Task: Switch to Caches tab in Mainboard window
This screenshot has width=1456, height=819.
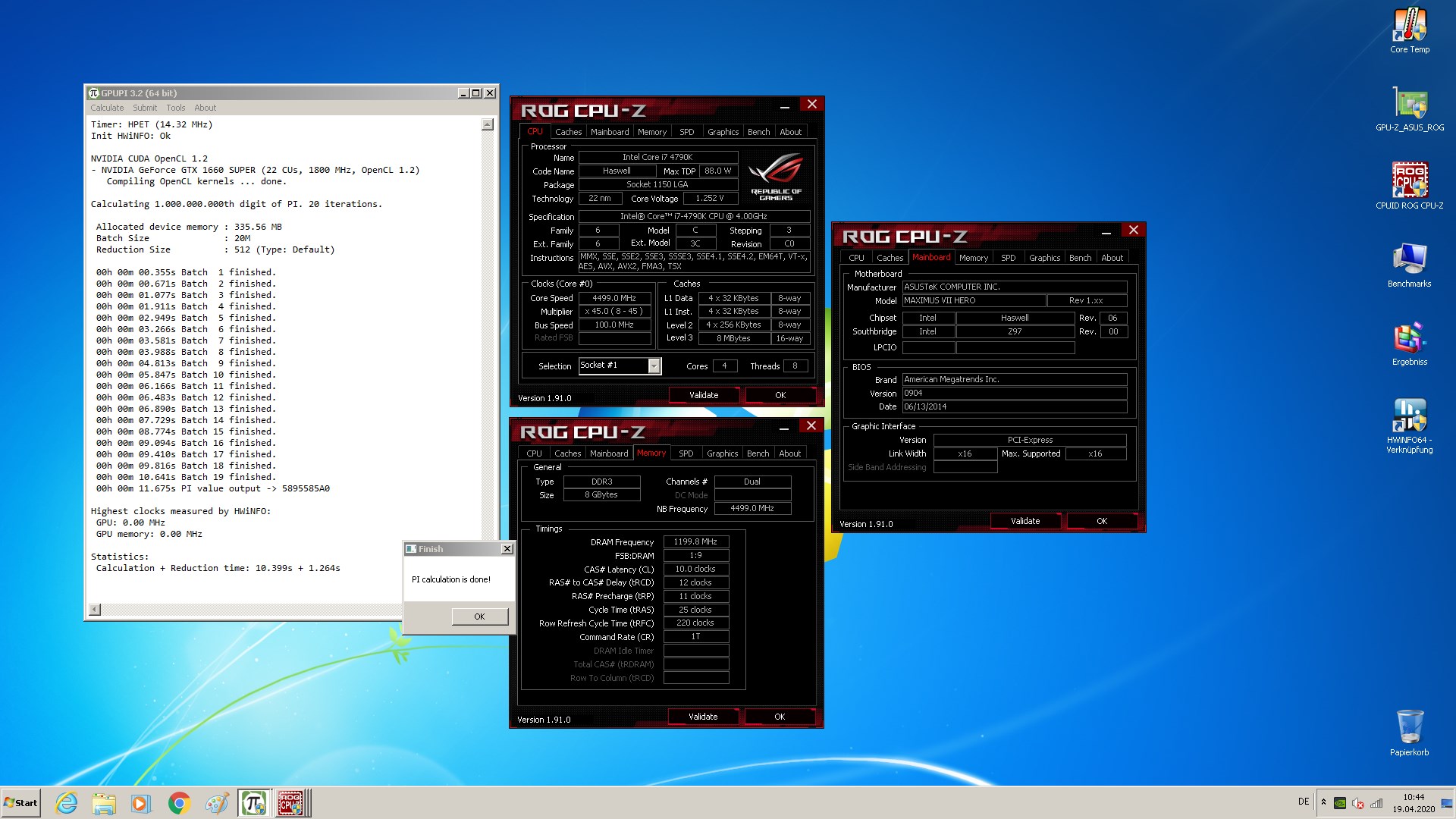Action: 890,258
